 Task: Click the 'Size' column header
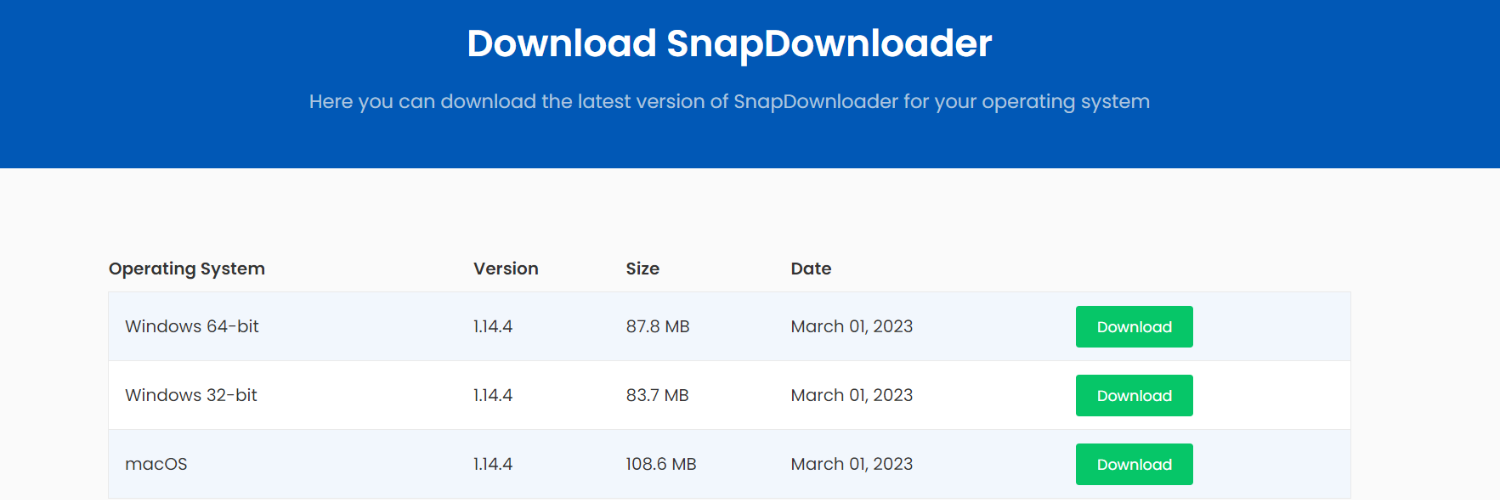643,269
